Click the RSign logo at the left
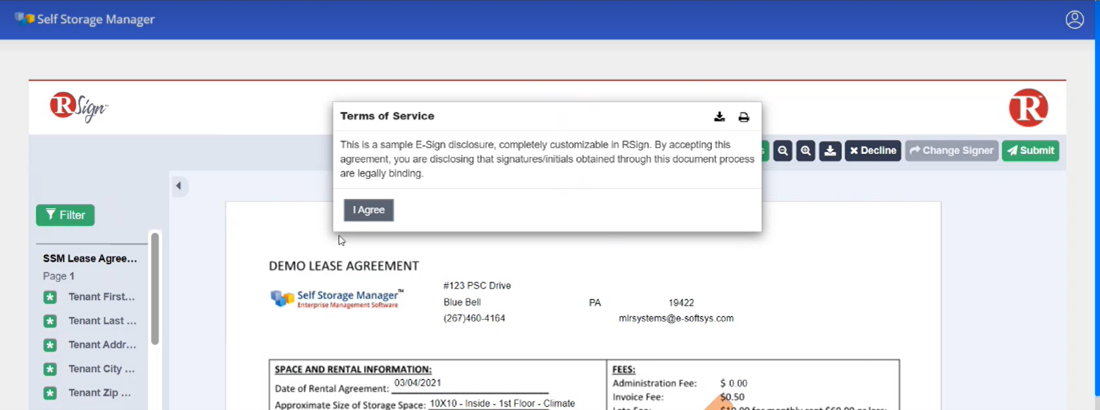 point(79,107)
